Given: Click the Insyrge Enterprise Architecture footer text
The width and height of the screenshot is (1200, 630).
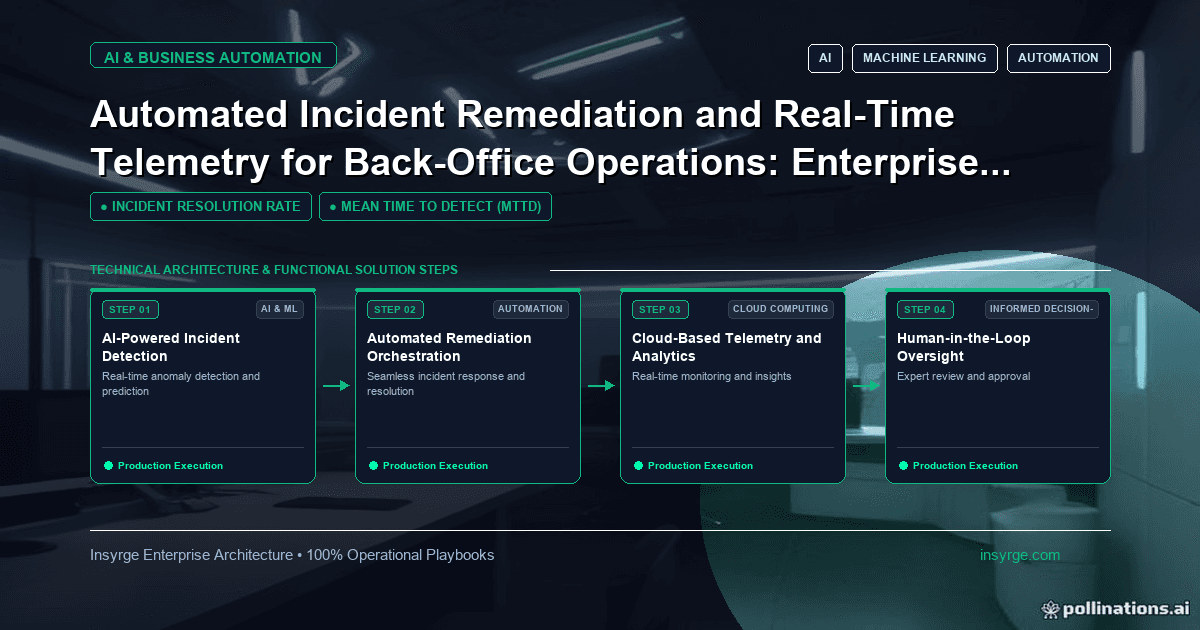Looking at the screenshot, I should (292, 555).
